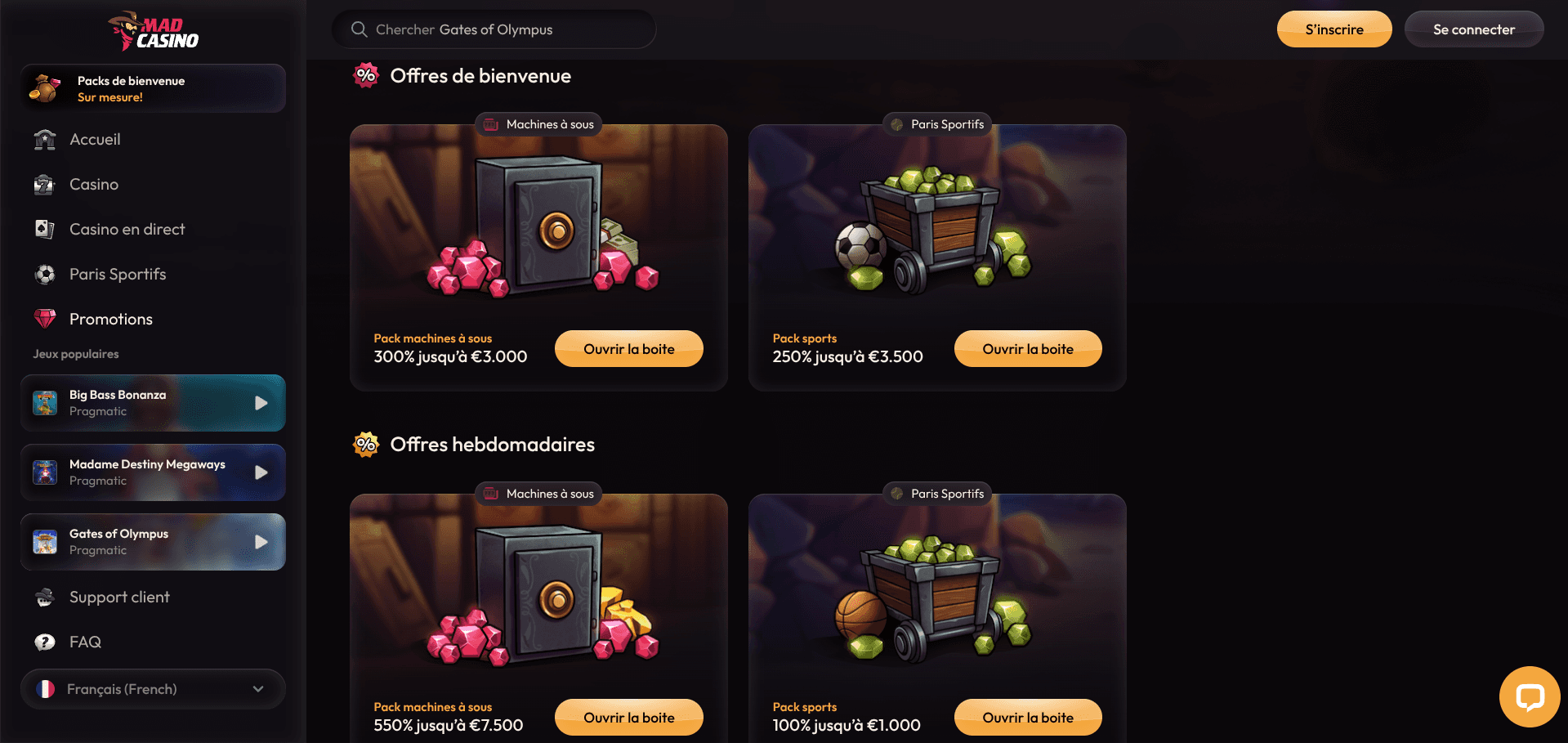1568x743 pixels.
Task: Click the S'inscrire button
Action: pos(1334,29)
